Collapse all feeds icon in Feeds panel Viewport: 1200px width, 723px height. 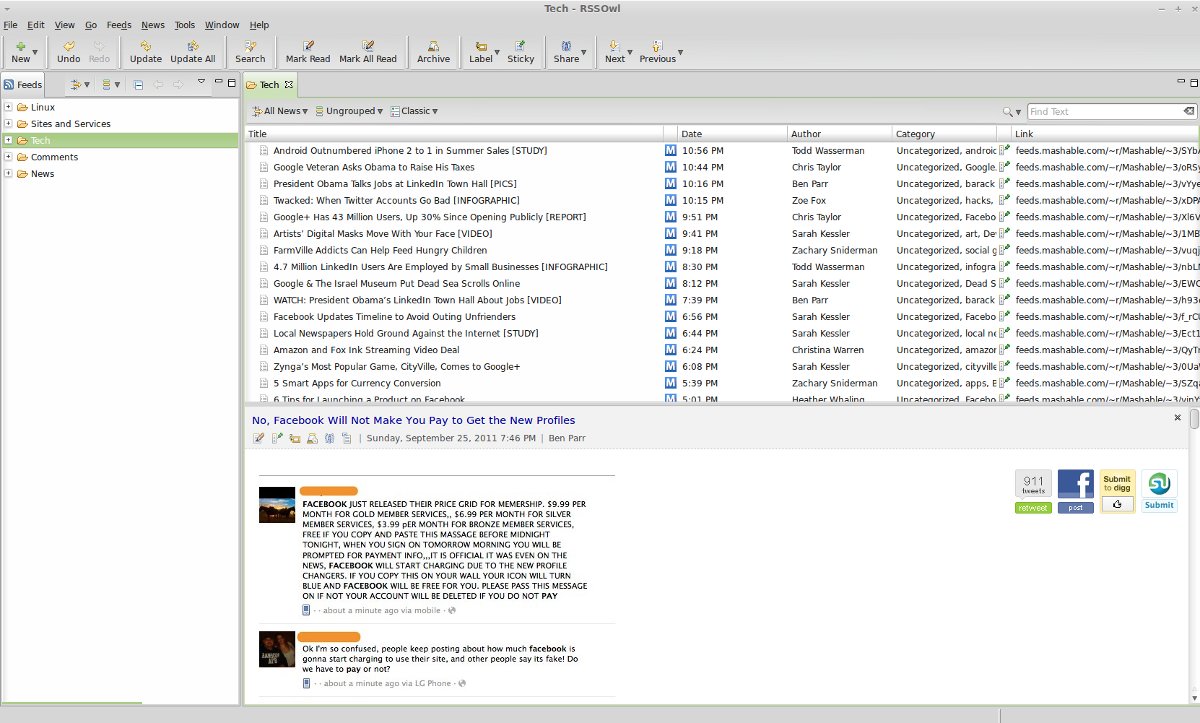pos(138,85)
